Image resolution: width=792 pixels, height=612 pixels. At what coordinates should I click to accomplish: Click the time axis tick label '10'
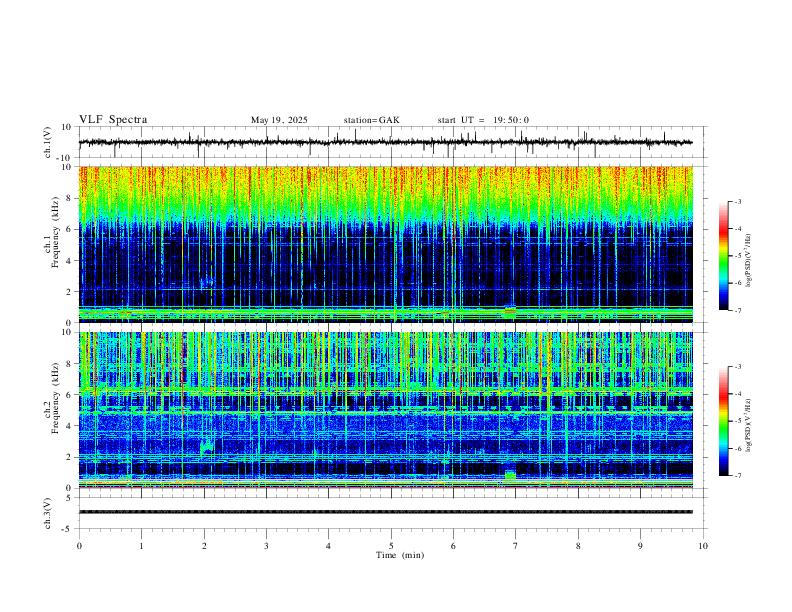[x=703, y=546]
